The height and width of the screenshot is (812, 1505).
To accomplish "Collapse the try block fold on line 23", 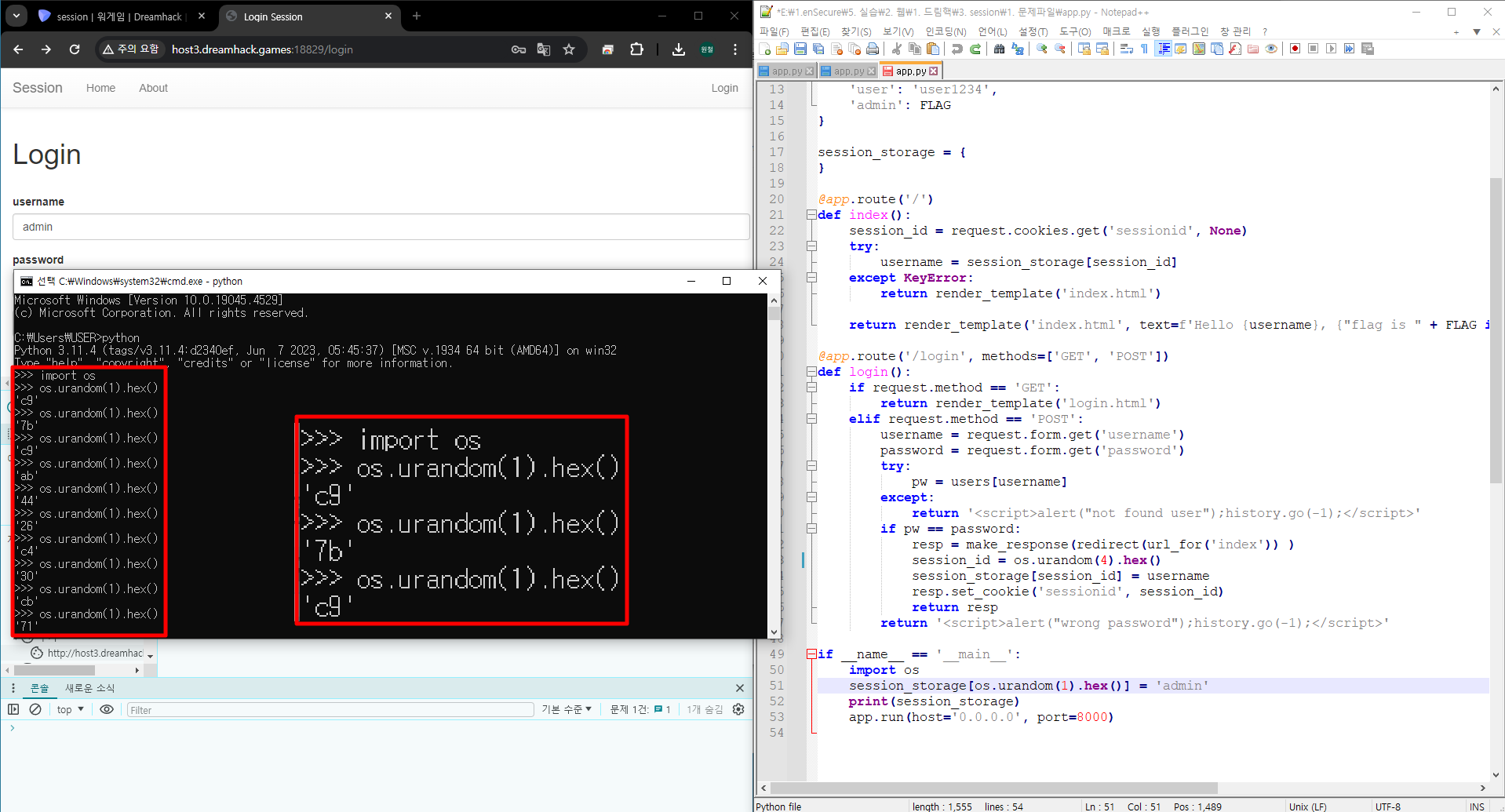I will tap(811, 246).
